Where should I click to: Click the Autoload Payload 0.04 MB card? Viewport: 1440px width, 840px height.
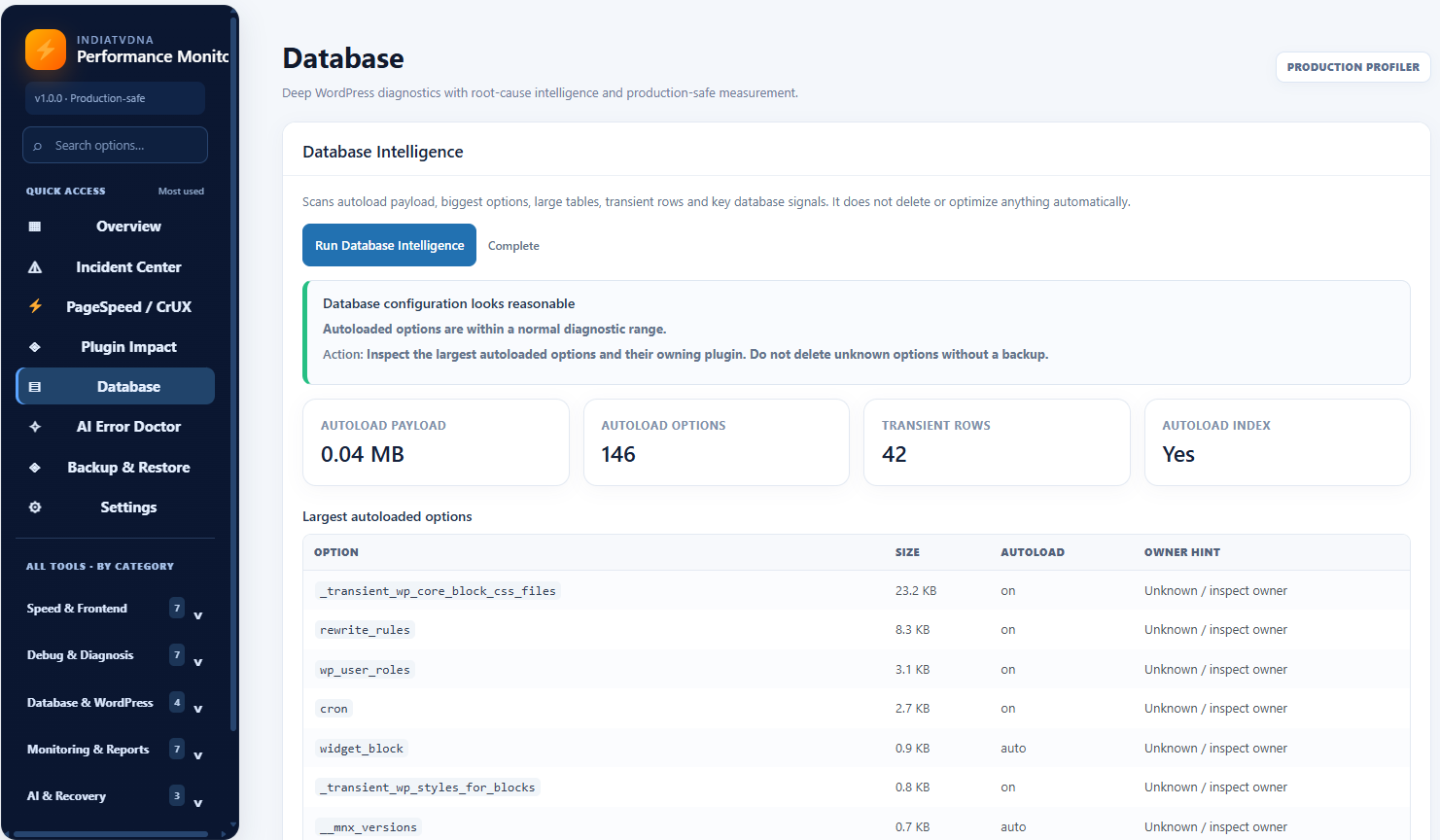[x=436, y=442]
